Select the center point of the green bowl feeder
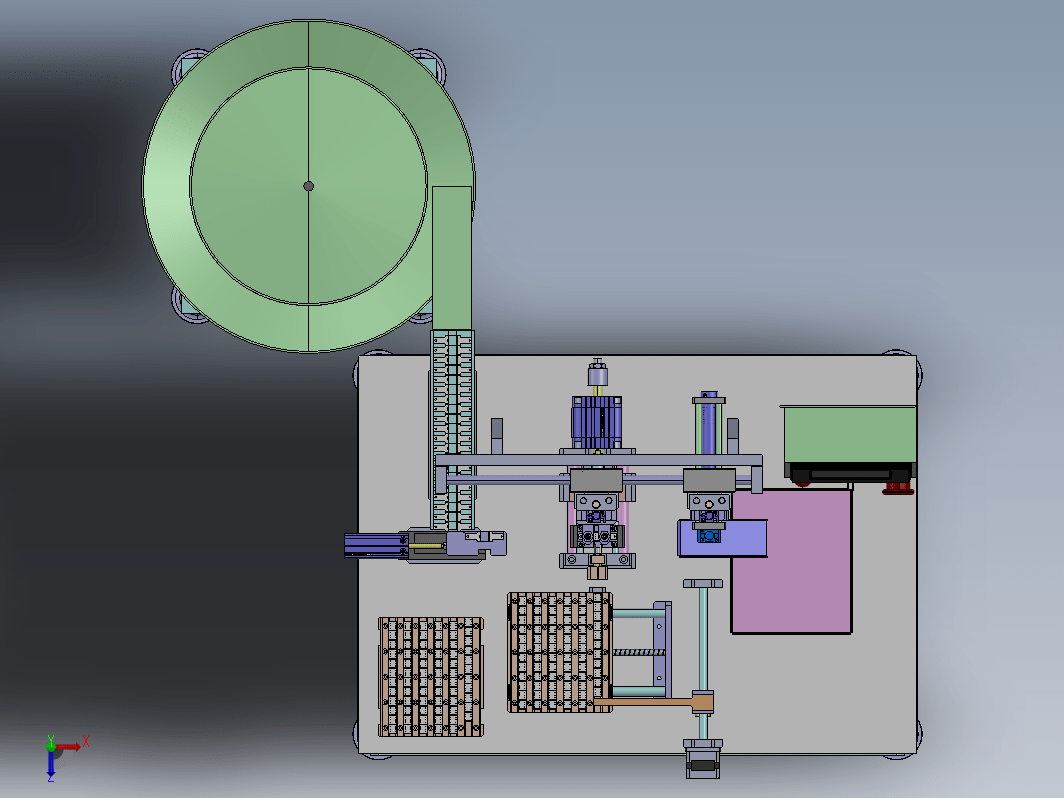This screenshot has width=1064, height=798. [x=308, y=186]
